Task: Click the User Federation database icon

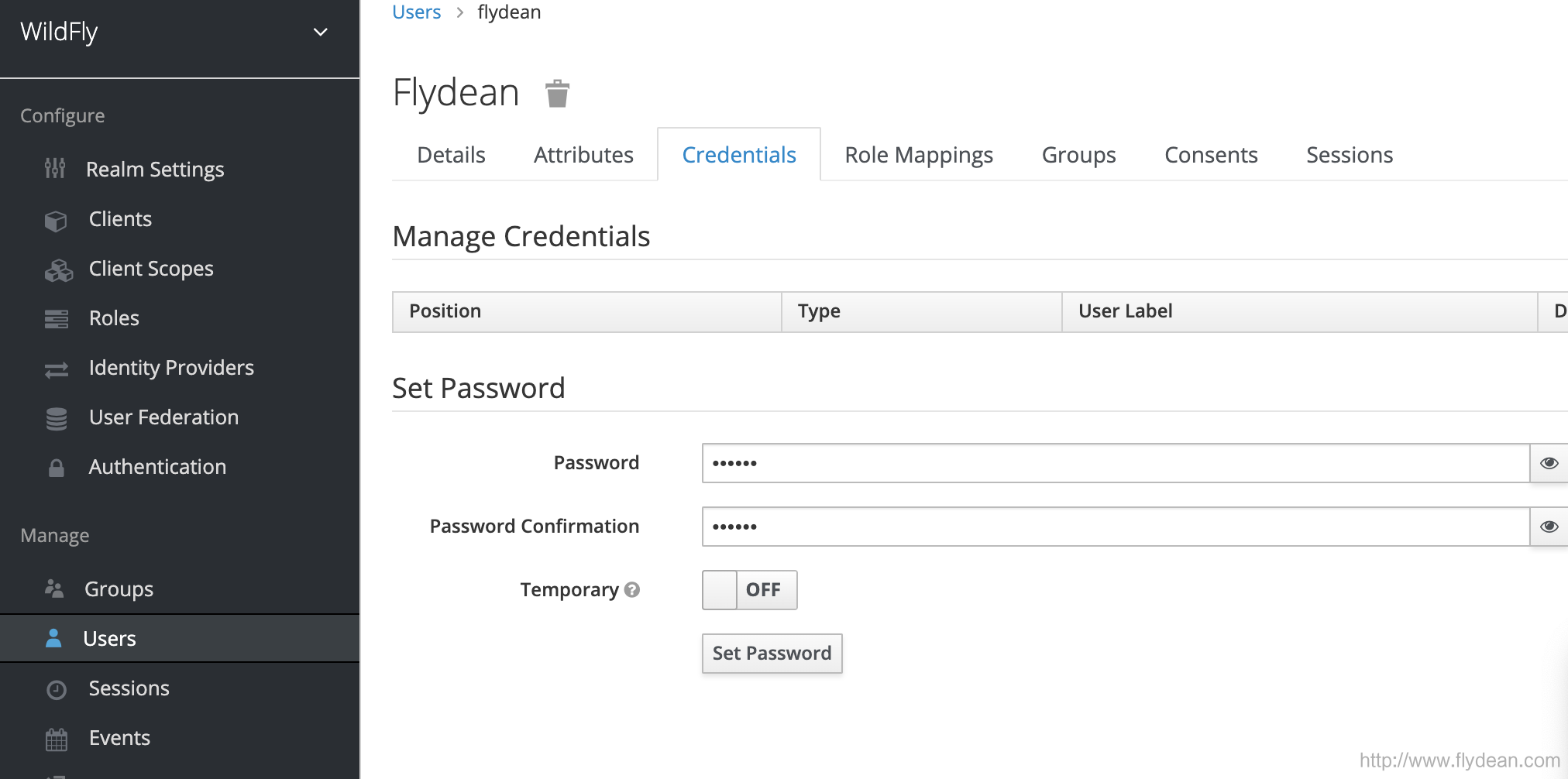Action: click(x=57, y=419)
